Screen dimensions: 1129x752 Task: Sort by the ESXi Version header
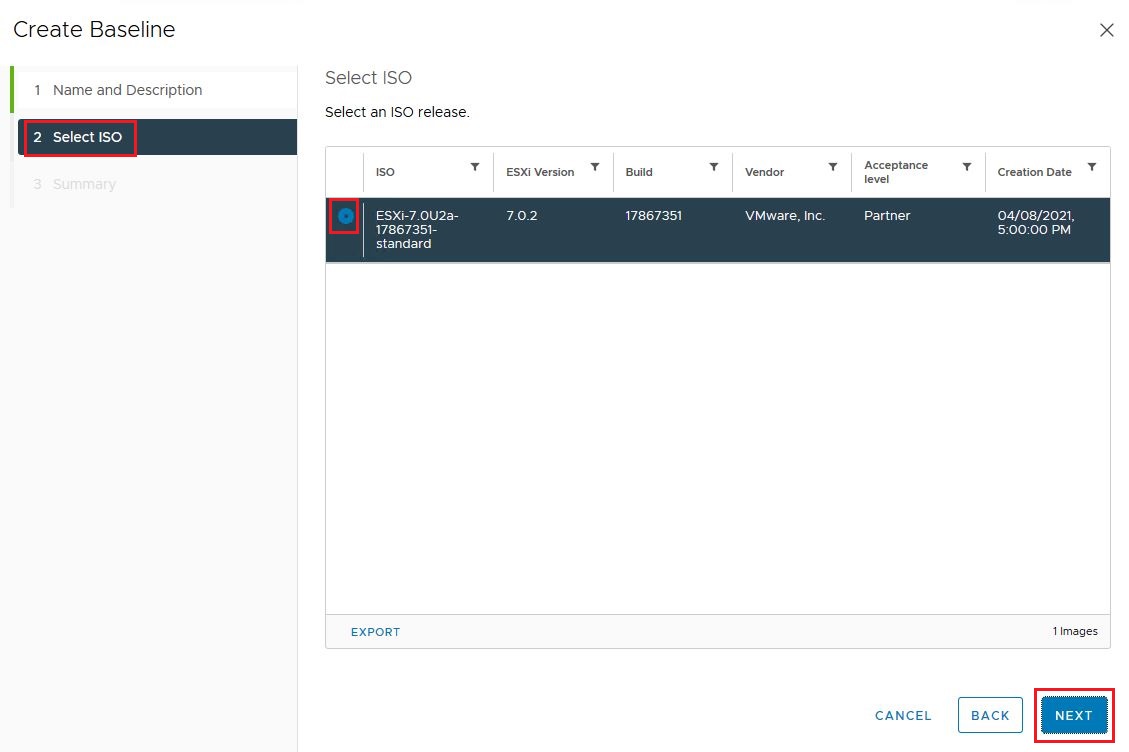point(540,172)
